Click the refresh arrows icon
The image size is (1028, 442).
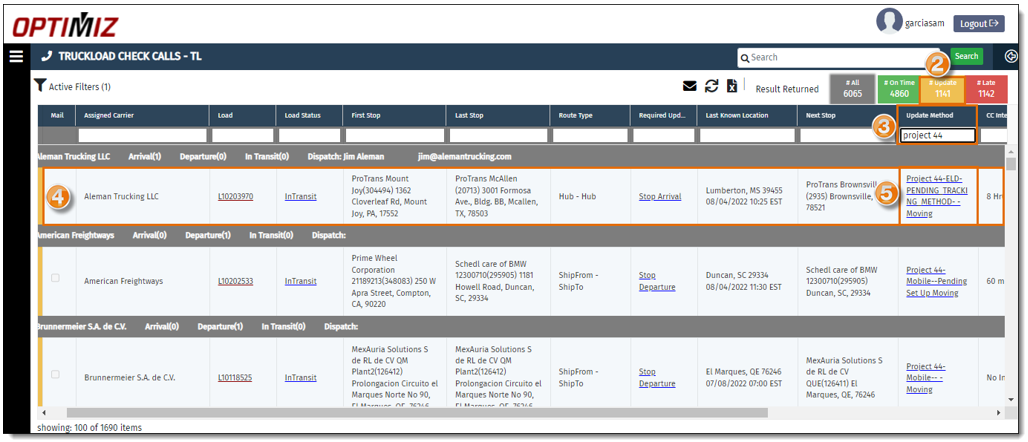coord(711,85)
